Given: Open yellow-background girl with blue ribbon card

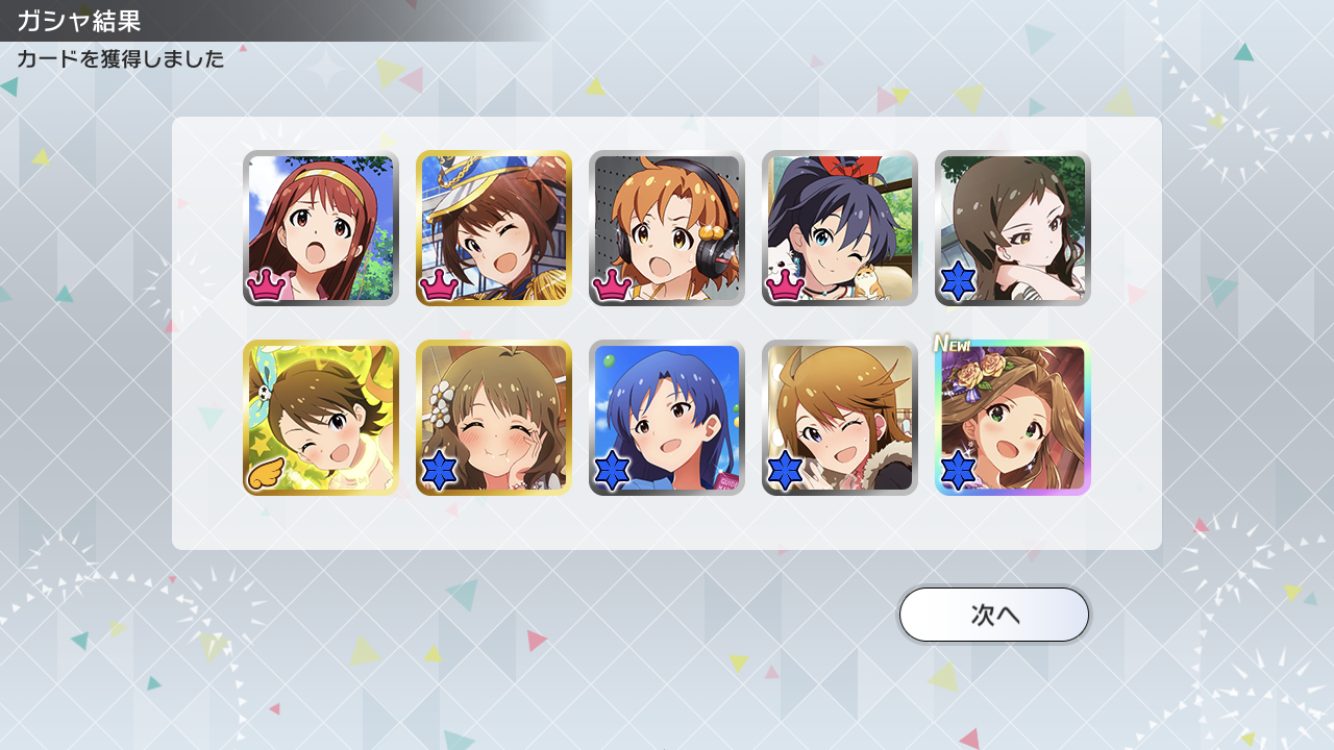Looking at the screenshot, I should pyautogui.click(x=321, y=418).
